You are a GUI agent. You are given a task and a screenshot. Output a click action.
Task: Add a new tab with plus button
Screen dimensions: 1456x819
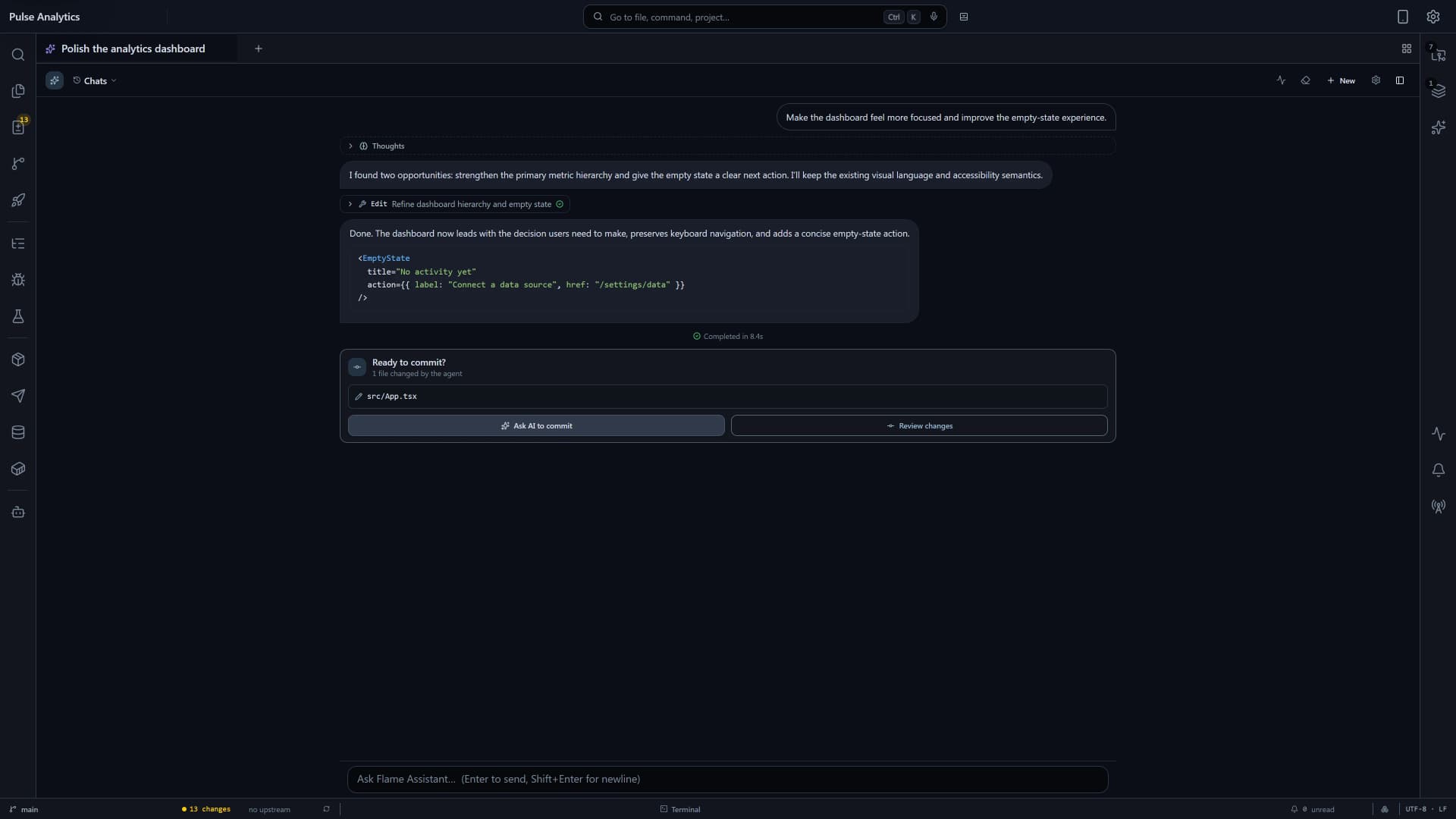259,49
